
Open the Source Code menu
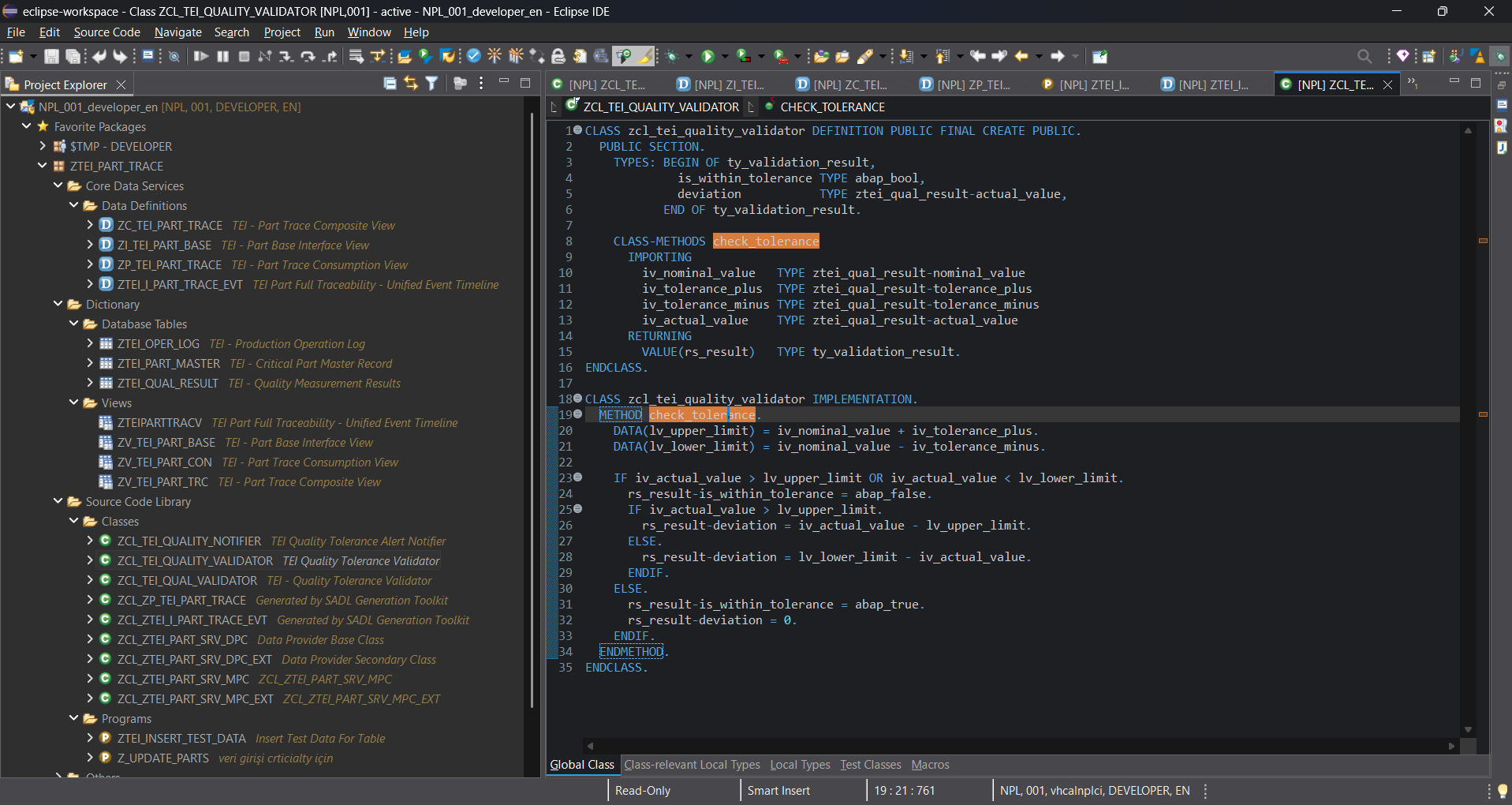tap(107, 32)
